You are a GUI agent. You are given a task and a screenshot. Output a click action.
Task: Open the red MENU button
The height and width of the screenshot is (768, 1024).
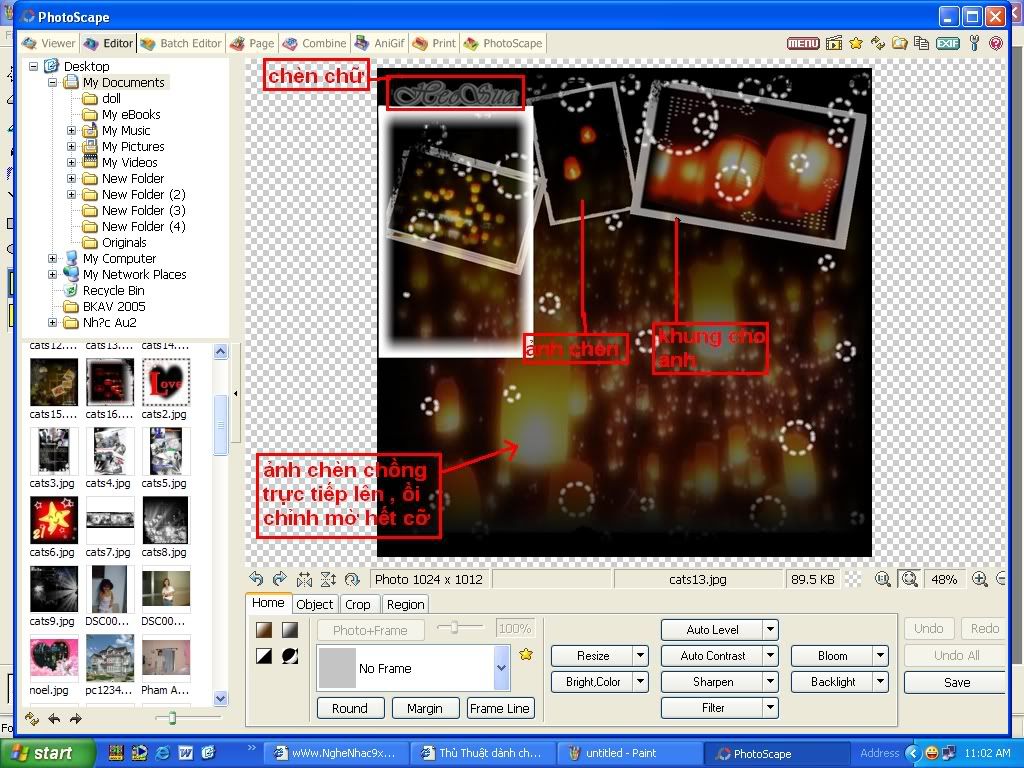[x=802, y=43]
